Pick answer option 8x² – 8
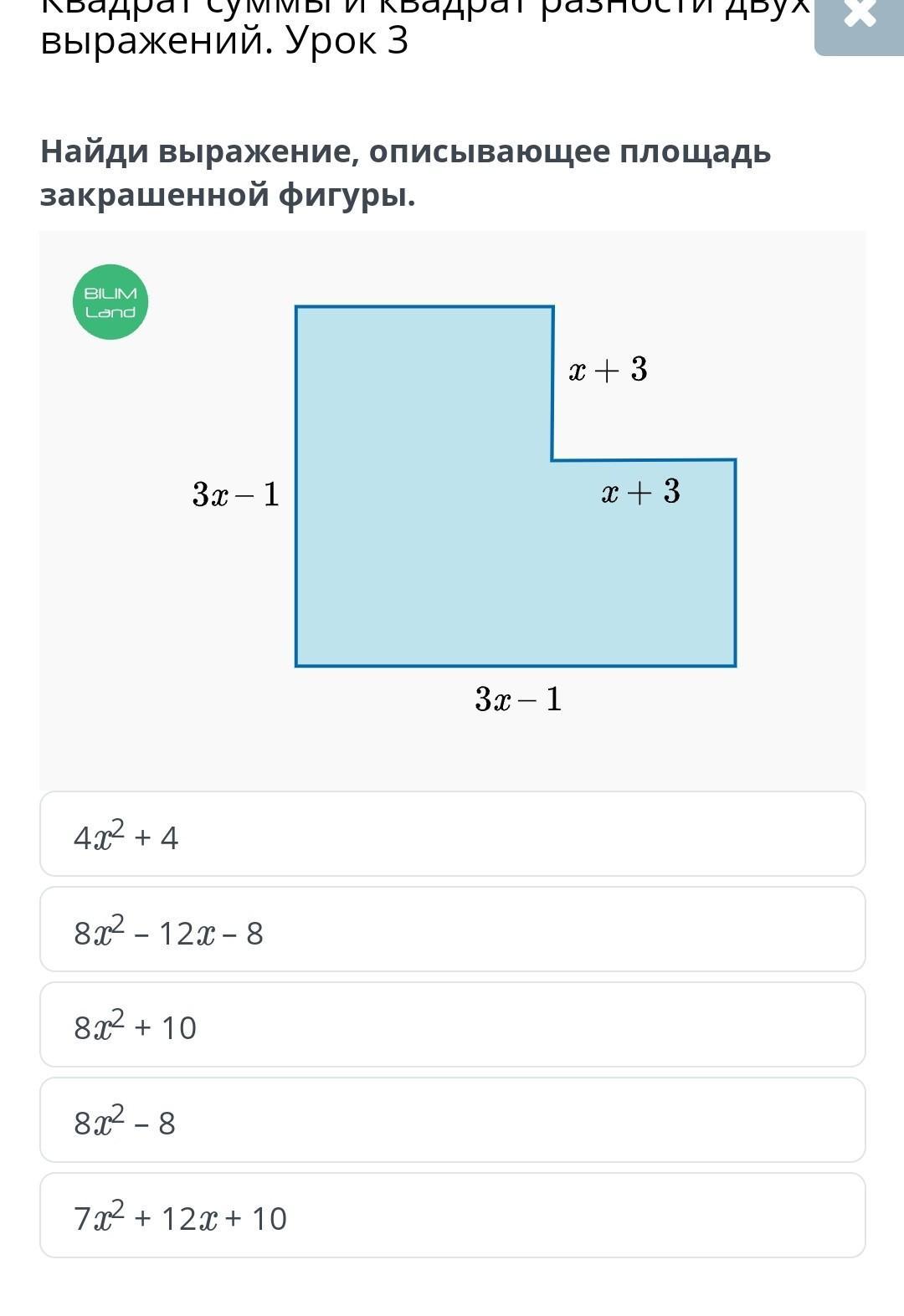This screenshot has width=904, height=1316. click(x=453, y=1120)
